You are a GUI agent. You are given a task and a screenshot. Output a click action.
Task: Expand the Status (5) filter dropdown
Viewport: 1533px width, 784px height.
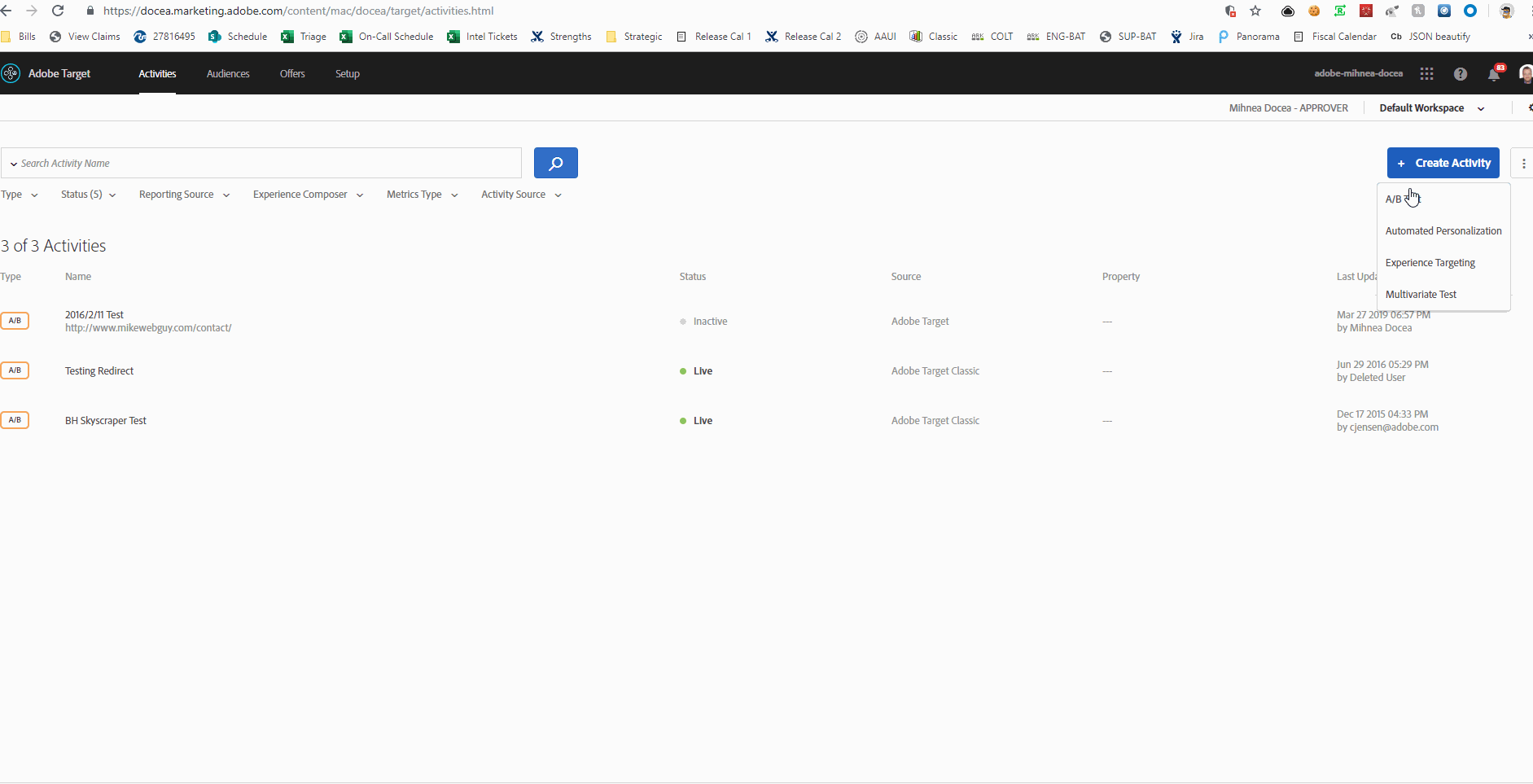point(88,195)
